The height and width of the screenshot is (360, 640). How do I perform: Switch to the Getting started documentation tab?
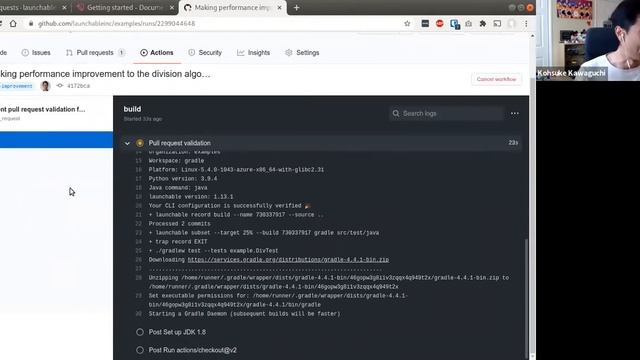[124, 7]
